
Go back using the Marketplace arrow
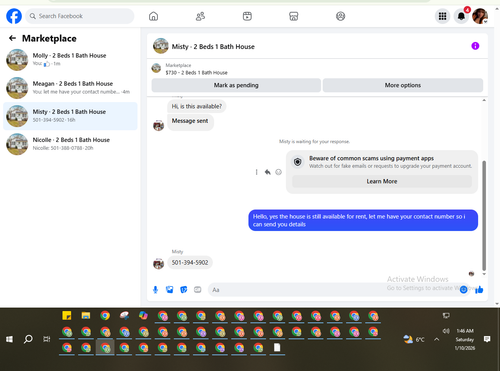pos(12,38)
